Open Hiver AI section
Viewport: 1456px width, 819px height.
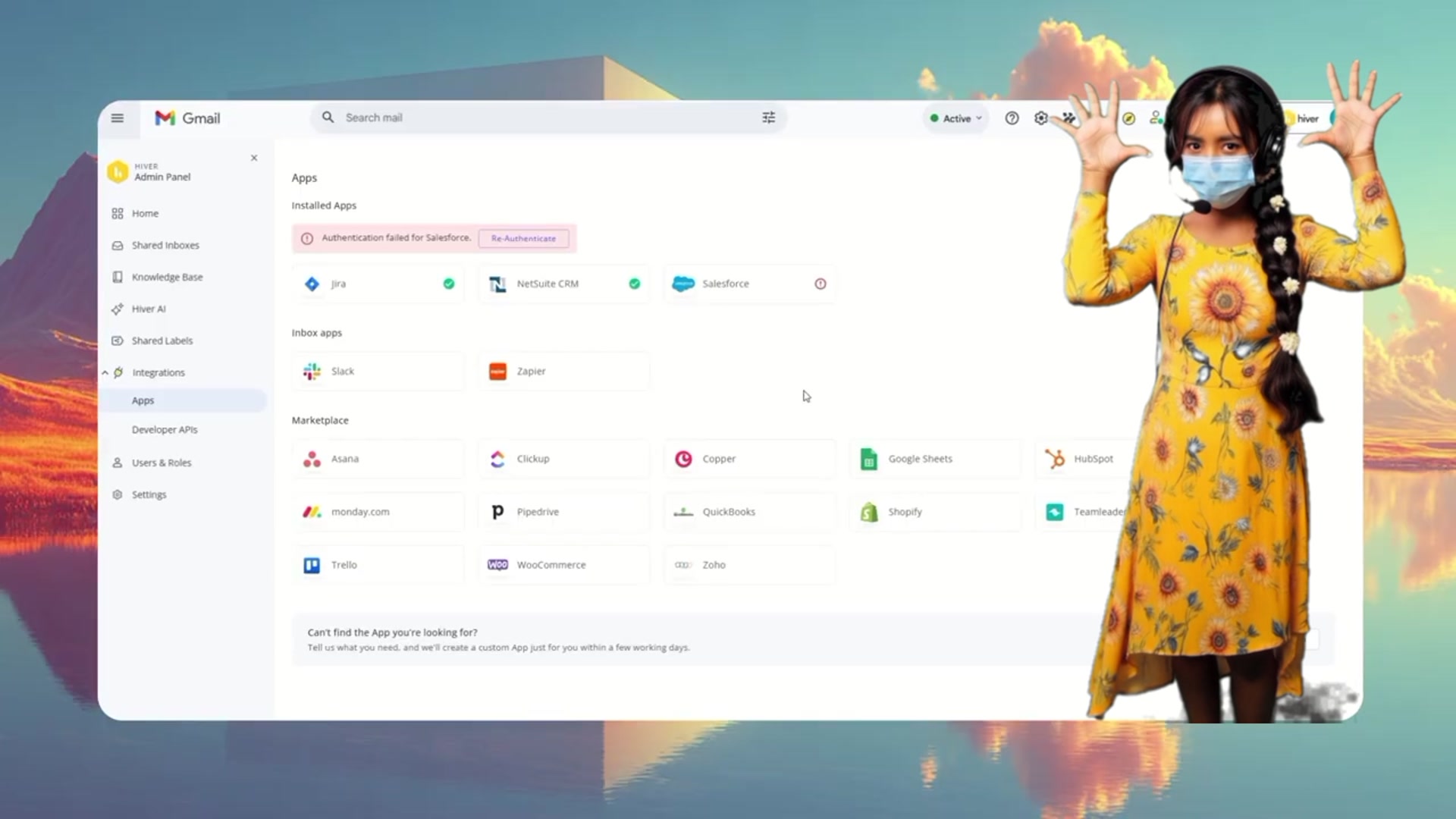[149, 309]
